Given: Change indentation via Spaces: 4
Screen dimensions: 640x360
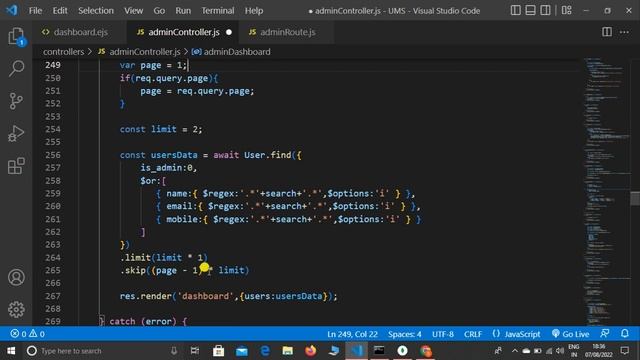Looking at the screenshot, I should click(x=404, y=334).
